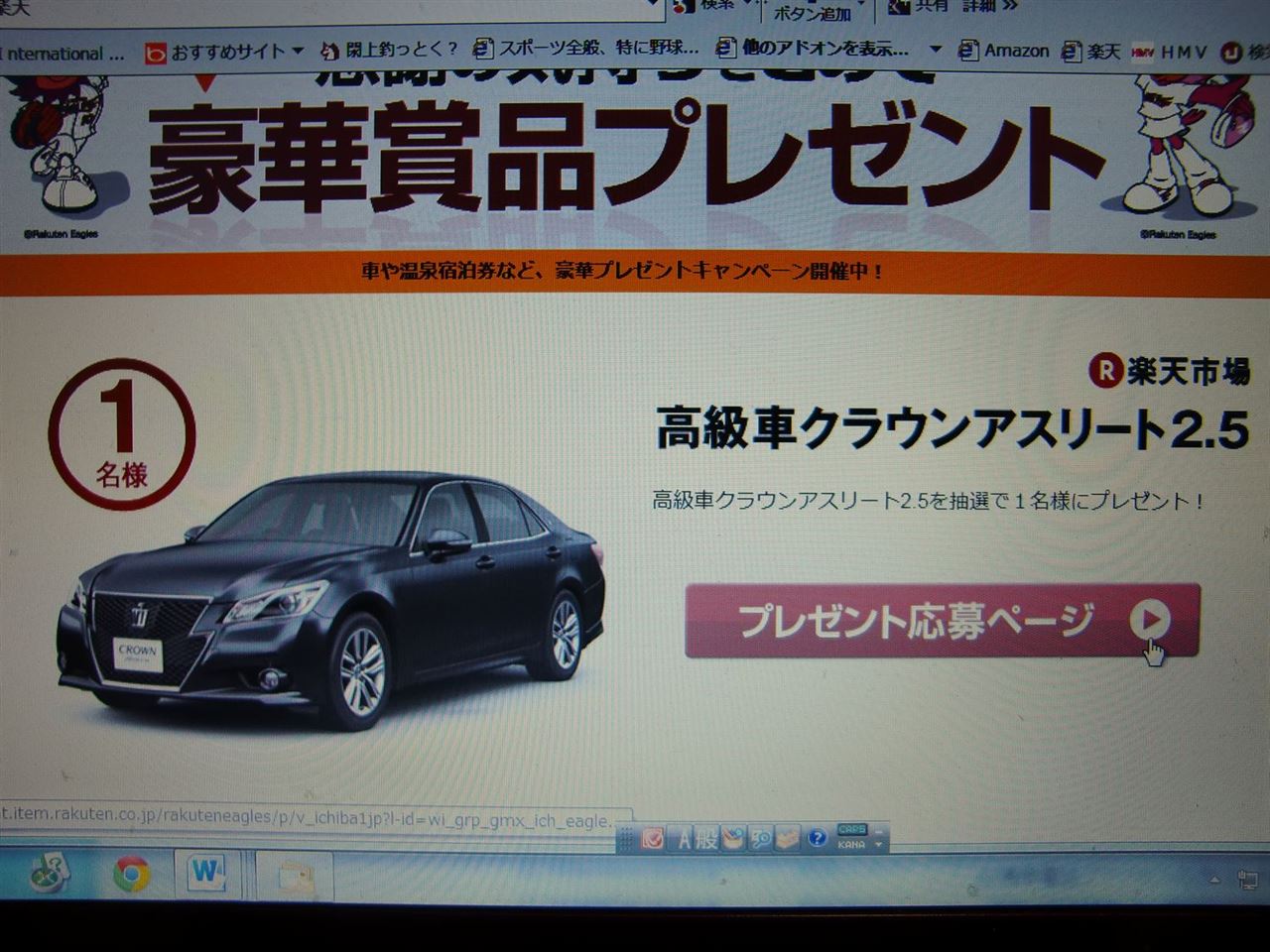Click the play arrow icon on the red button

click(x=1149, y=621)
